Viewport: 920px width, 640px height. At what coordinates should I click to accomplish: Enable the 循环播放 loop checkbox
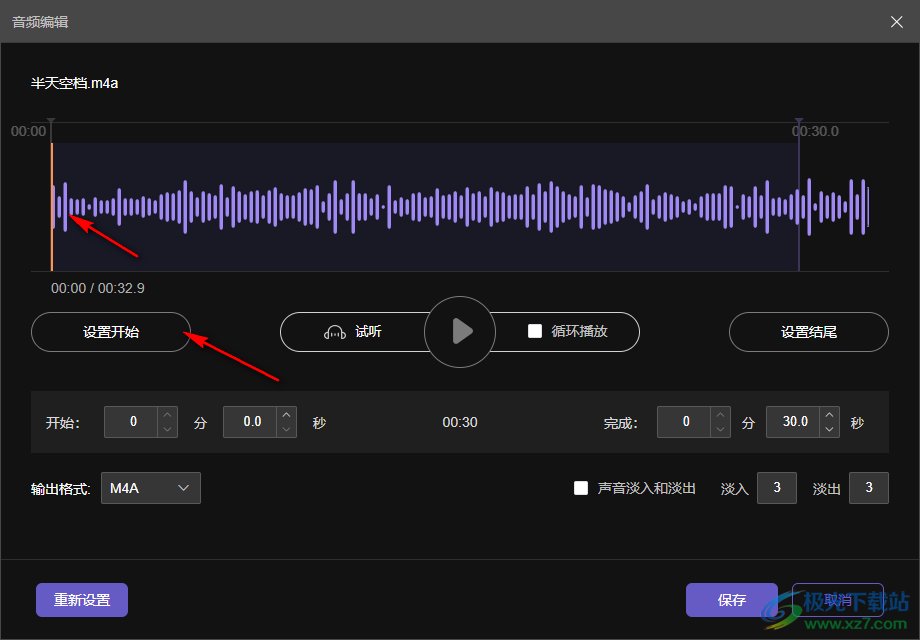(535, 331)
